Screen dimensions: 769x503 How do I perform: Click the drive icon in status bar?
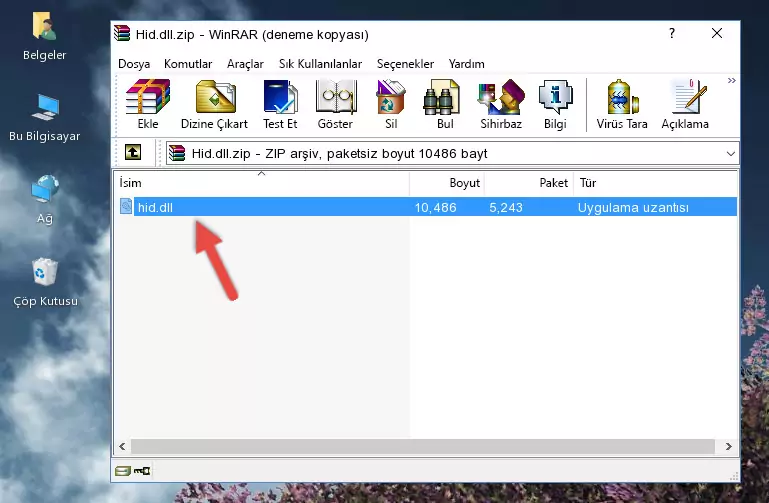(x=122, y=471)
